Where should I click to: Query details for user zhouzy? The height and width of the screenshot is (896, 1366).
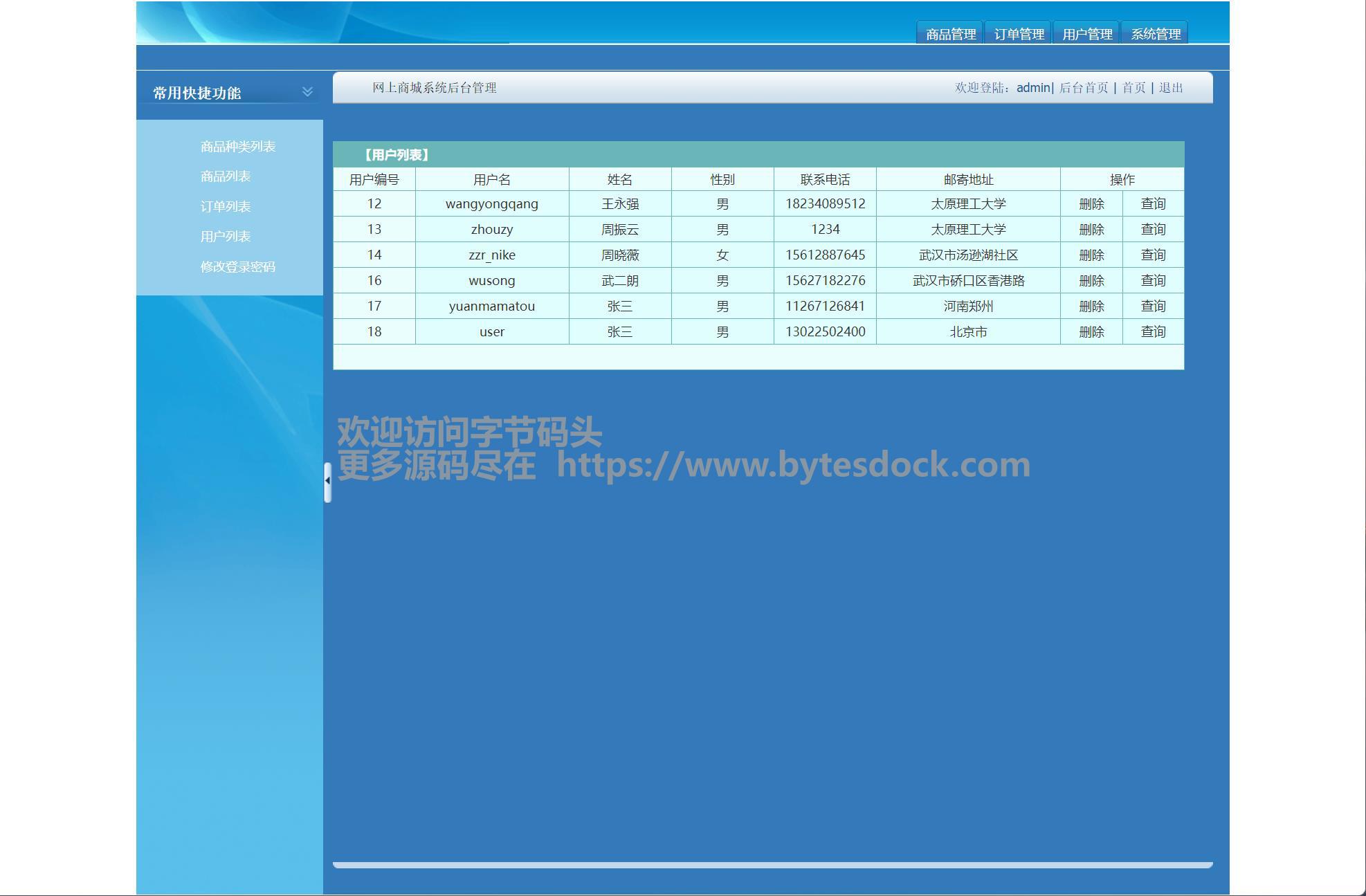[x=1152, y=230]
